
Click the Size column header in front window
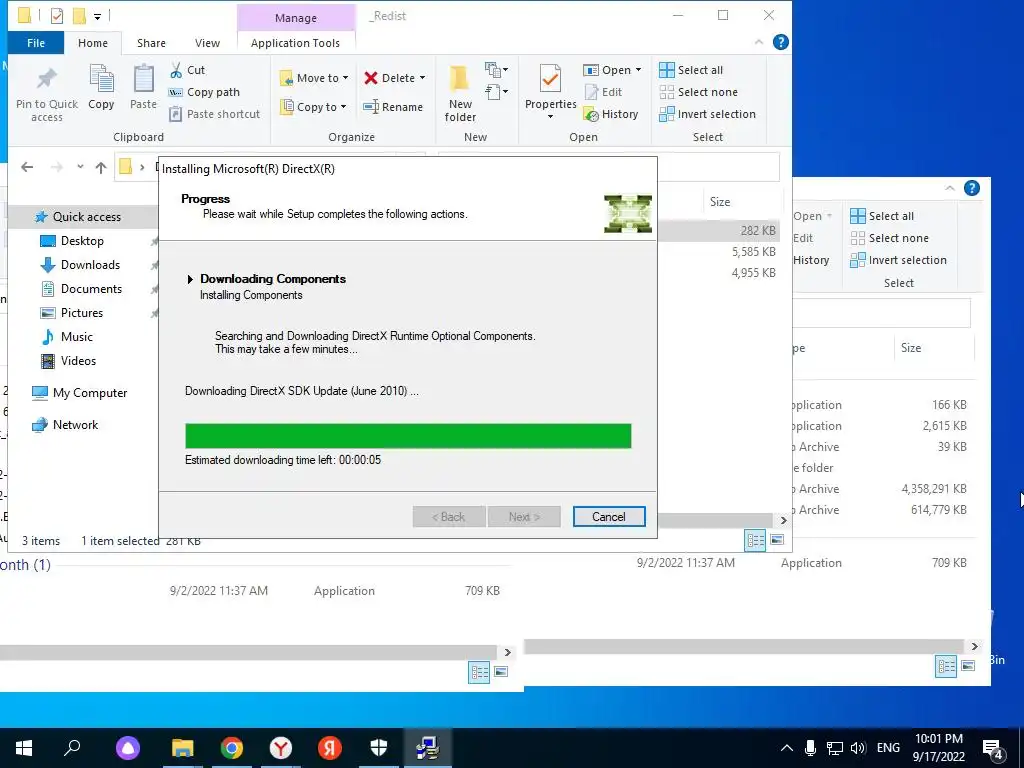pyautogui.click(x=720, y=202)
